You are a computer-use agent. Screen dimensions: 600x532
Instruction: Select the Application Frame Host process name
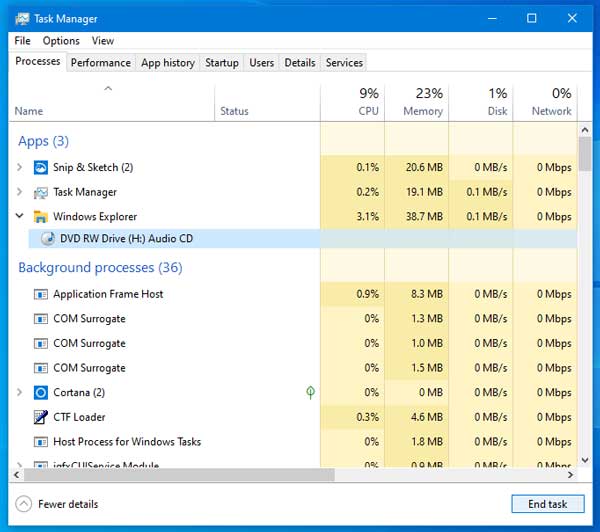tap(108, 294)
